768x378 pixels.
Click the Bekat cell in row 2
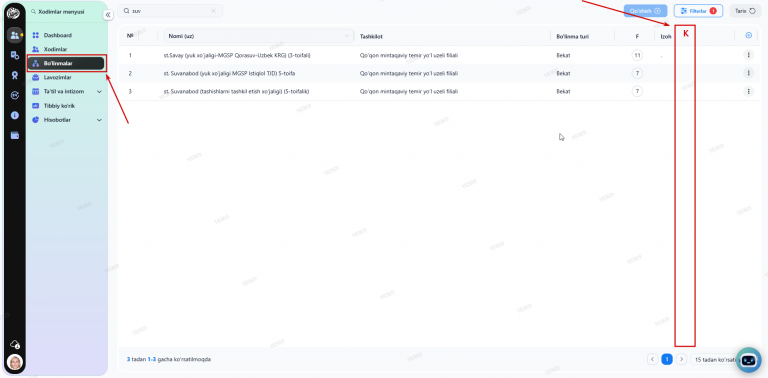pos(563,73)
